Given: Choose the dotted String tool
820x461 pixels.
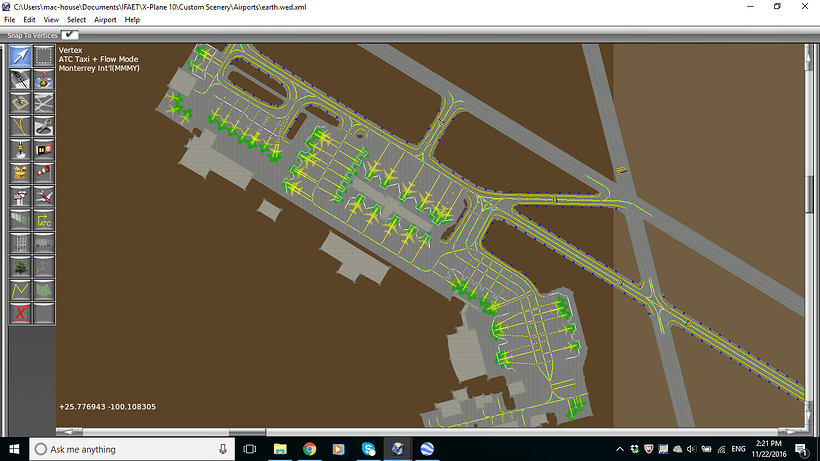Looking at the screenshot, I should click(44, 267).
